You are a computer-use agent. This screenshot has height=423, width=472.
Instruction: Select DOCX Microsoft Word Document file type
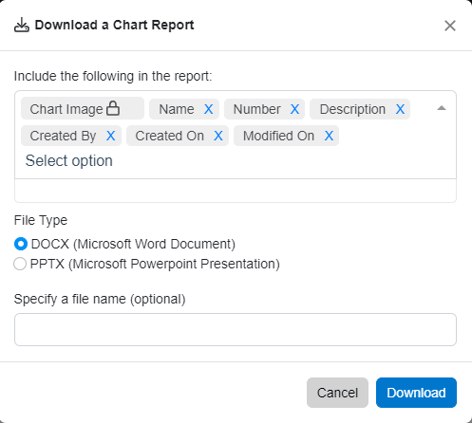point(20,244)
